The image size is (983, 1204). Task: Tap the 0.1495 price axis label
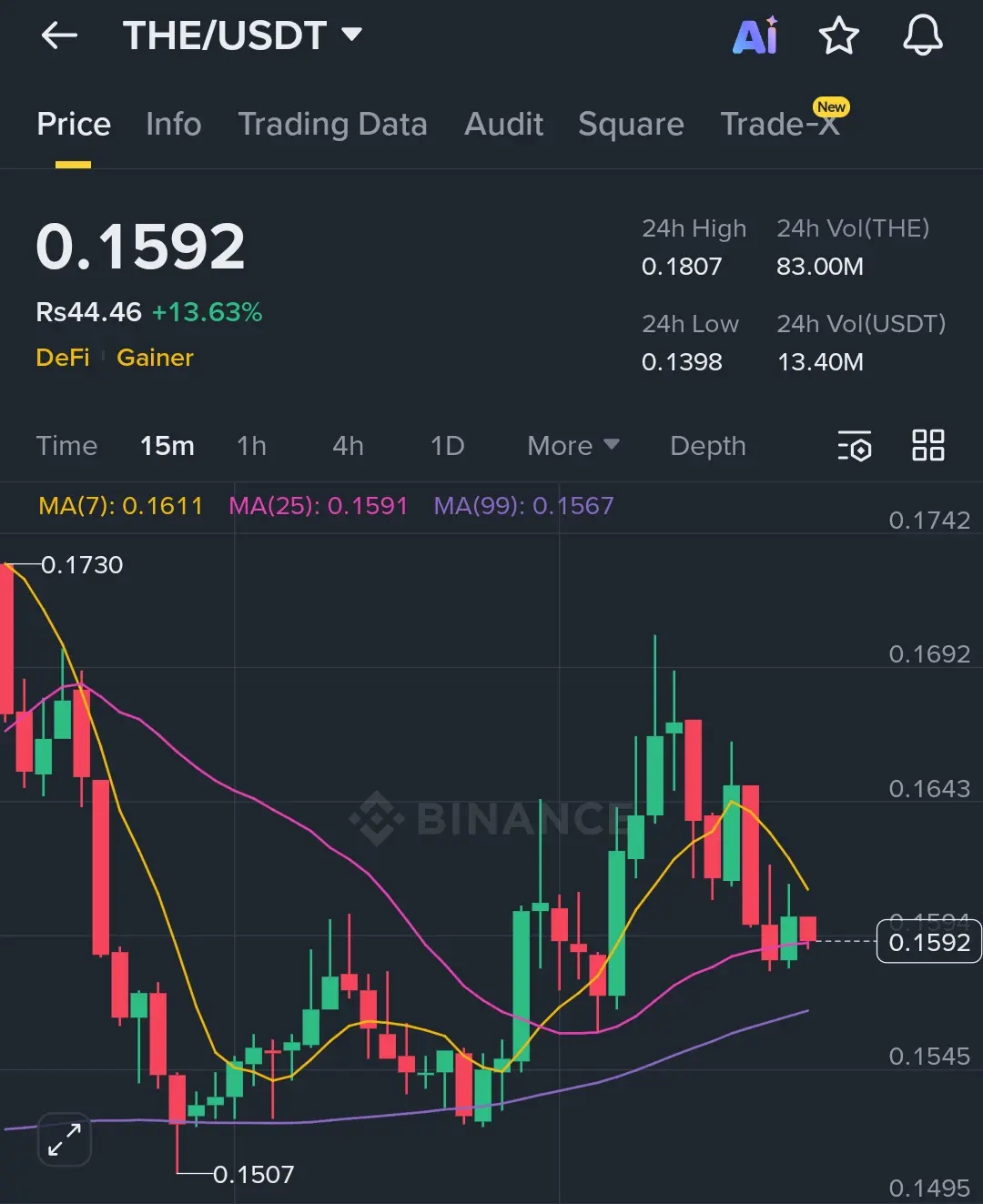tap(929, 1189)
